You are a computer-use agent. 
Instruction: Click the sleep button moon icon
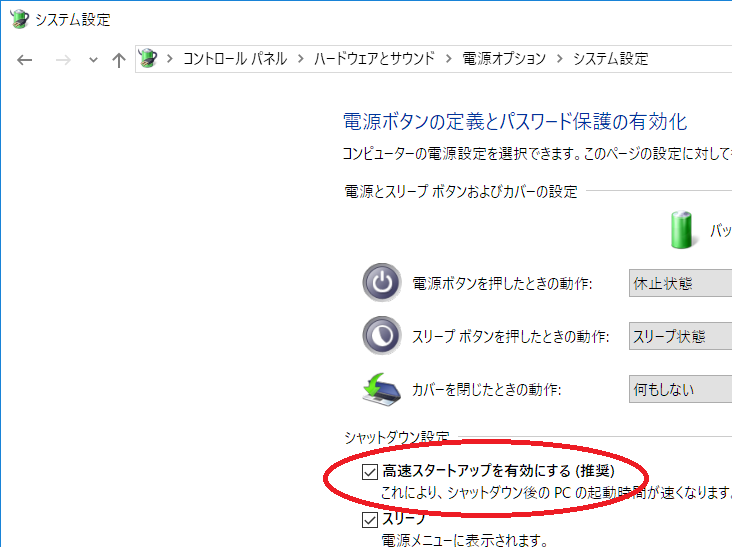point(382,336)
